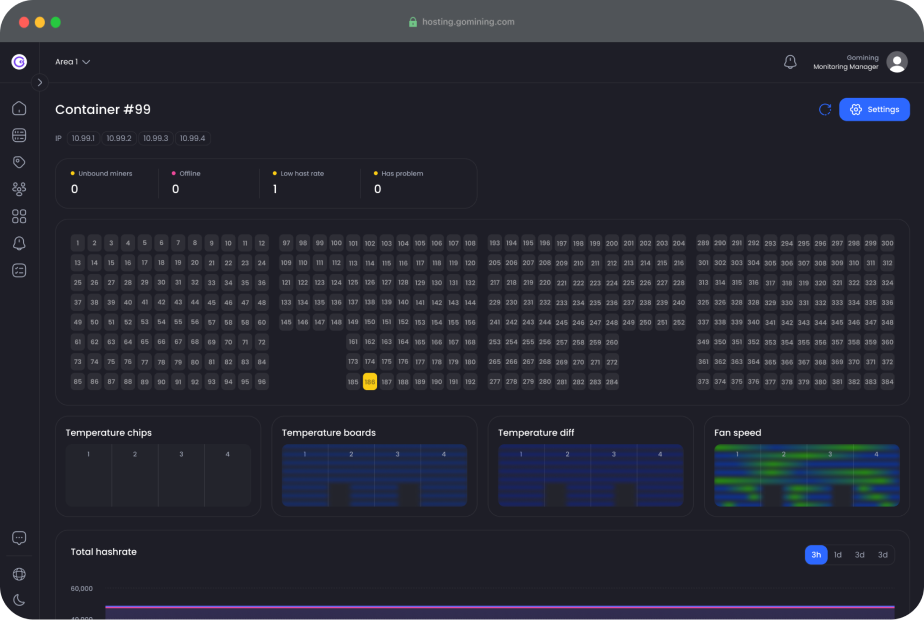Select miner slot 277
Image resolution: width=924 pixels, height=620 pixels.
(x=494, y=382)
